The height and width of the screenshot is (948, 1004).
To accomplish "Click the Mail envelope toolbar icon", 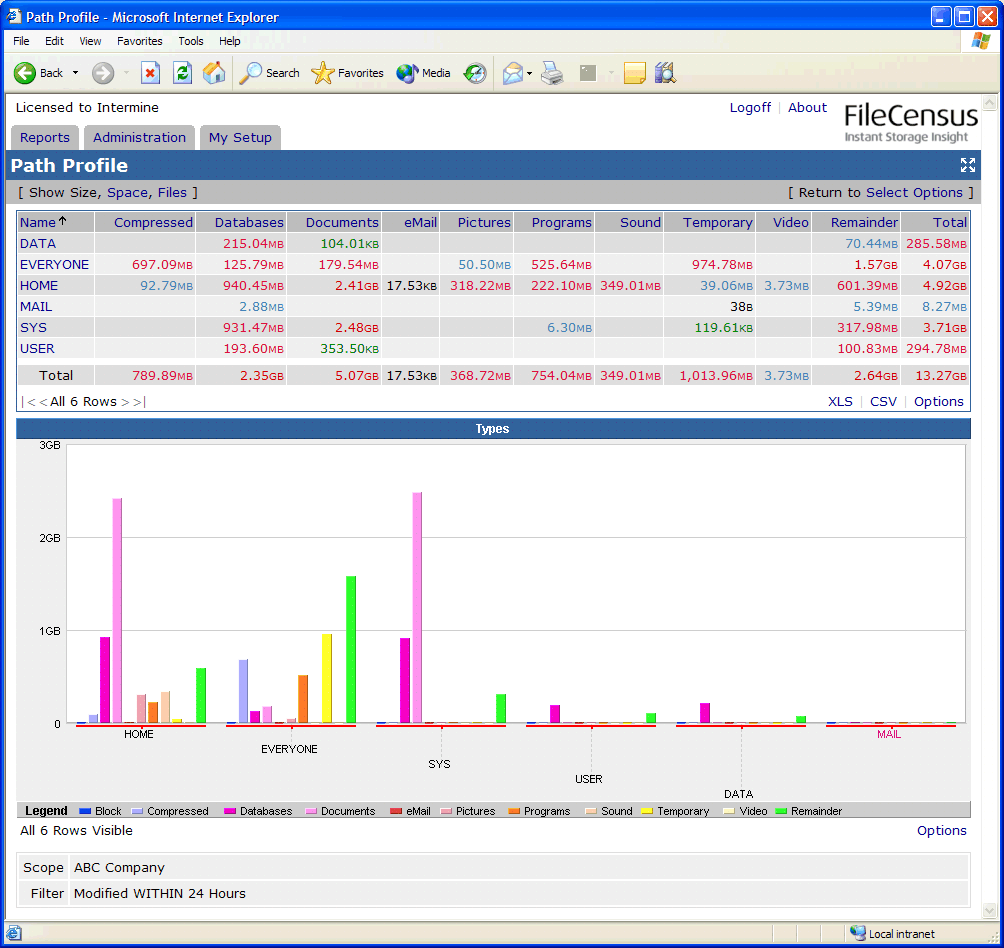I will pos(513,73).
